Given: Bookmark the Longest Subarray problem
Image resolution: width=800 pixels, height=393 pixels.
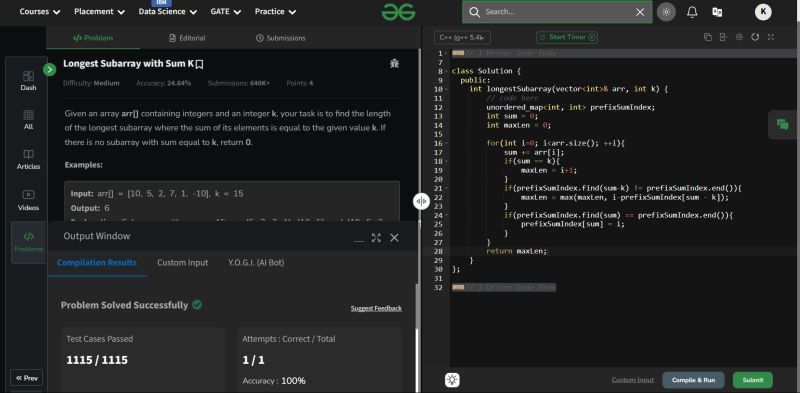Looking at the screenshot, I should (199, 64).
